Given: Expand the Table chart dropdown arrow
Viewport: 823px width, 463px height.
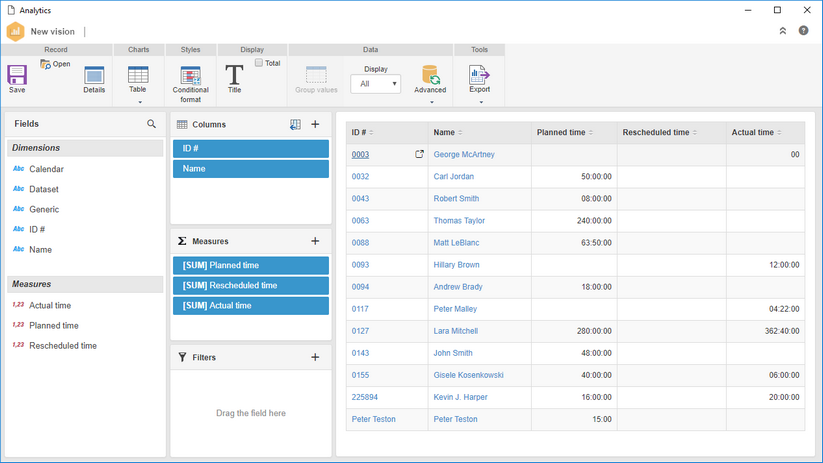Looking at the screenshot, I should tap(140, 102).
